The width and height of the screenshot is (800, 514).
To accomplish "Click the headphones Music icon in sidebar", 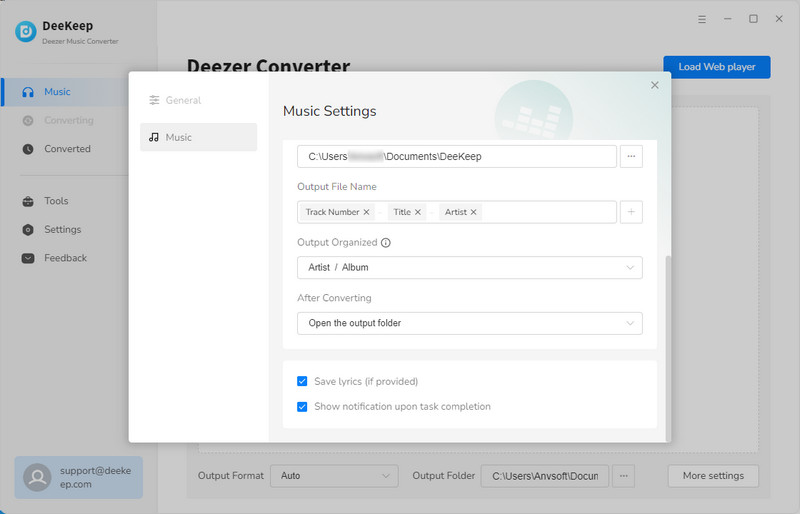I will coord(28,92).
